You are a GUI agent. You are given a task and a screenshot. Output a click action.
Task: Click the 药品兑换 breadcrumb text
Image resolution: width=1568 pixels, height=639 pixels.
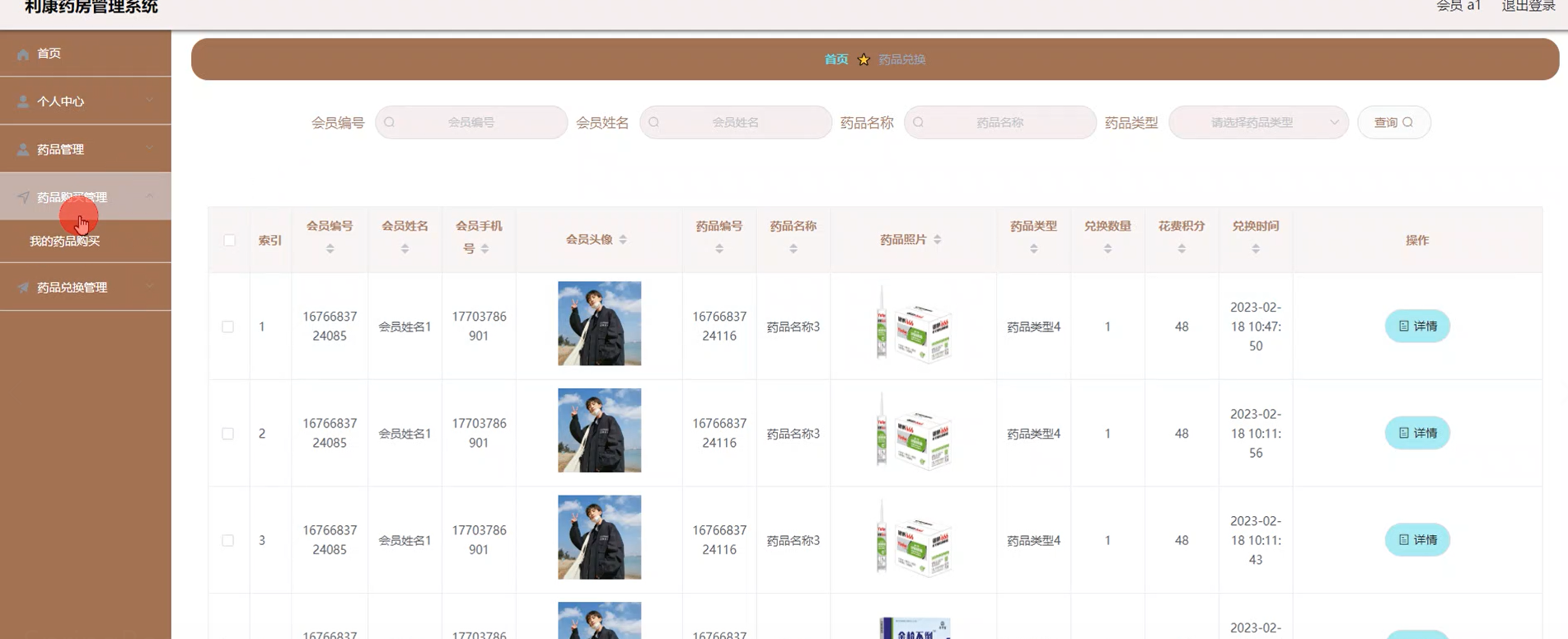click(x=902, y=59)
